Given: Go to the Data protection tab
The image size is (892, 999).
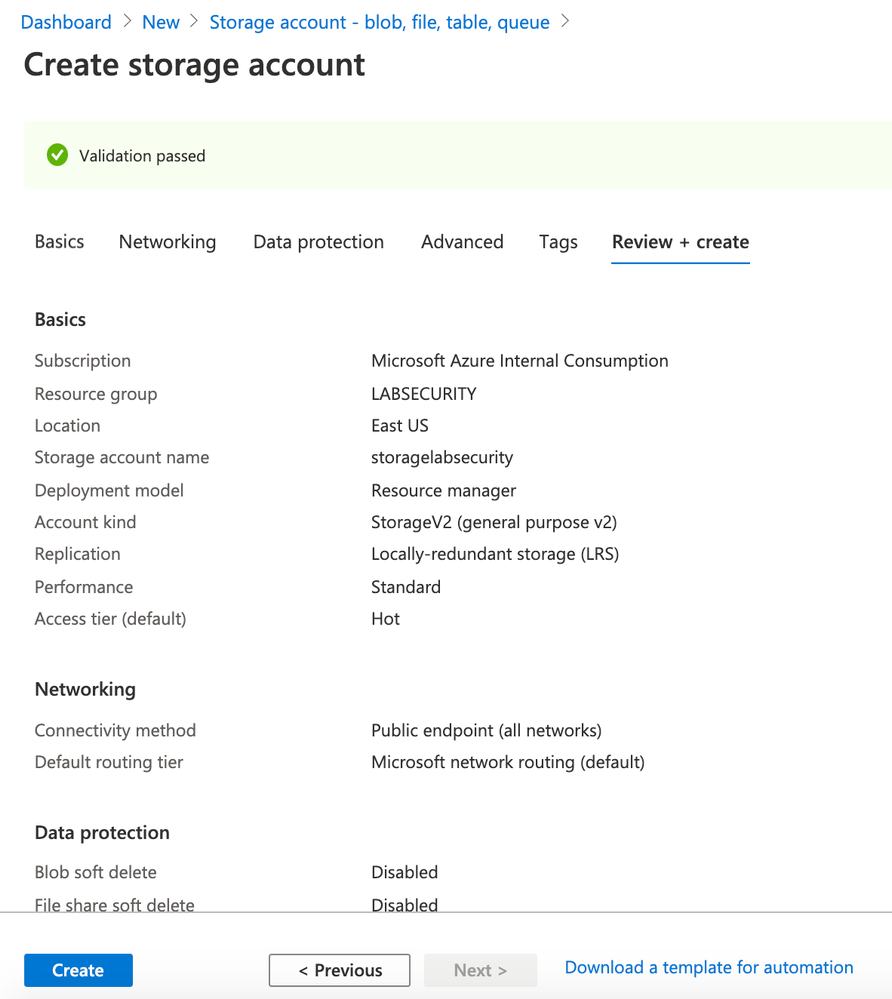Looking at the screenshot, I should click(318, 242).
